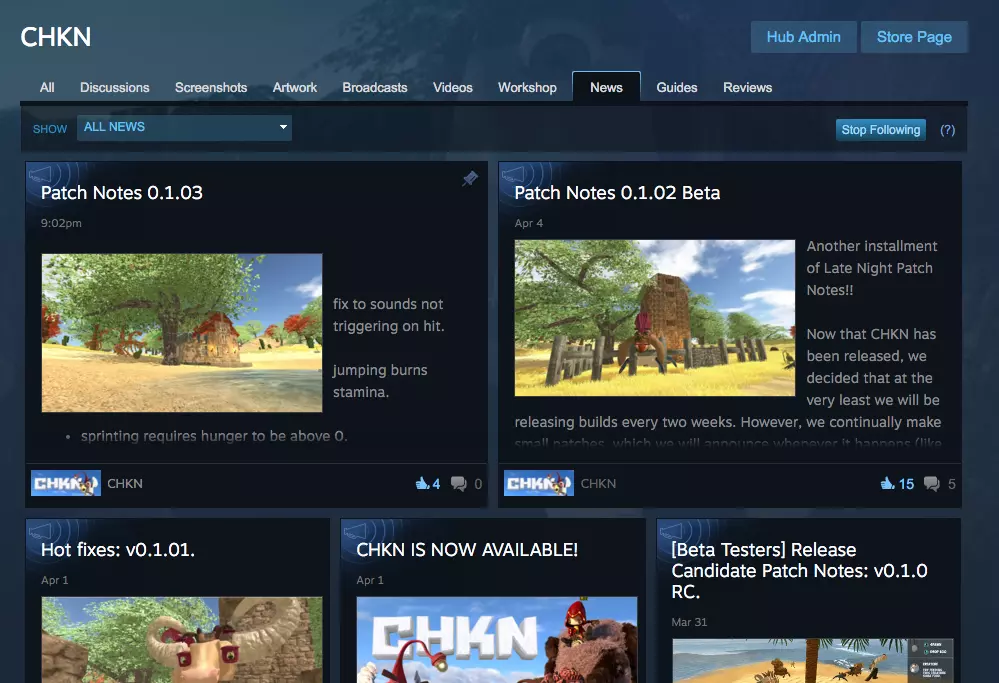This screenshot has width=999, height=683.
Task: Click megaphone icon on Hot fixes v0.1.01 card
Action: 40,530
